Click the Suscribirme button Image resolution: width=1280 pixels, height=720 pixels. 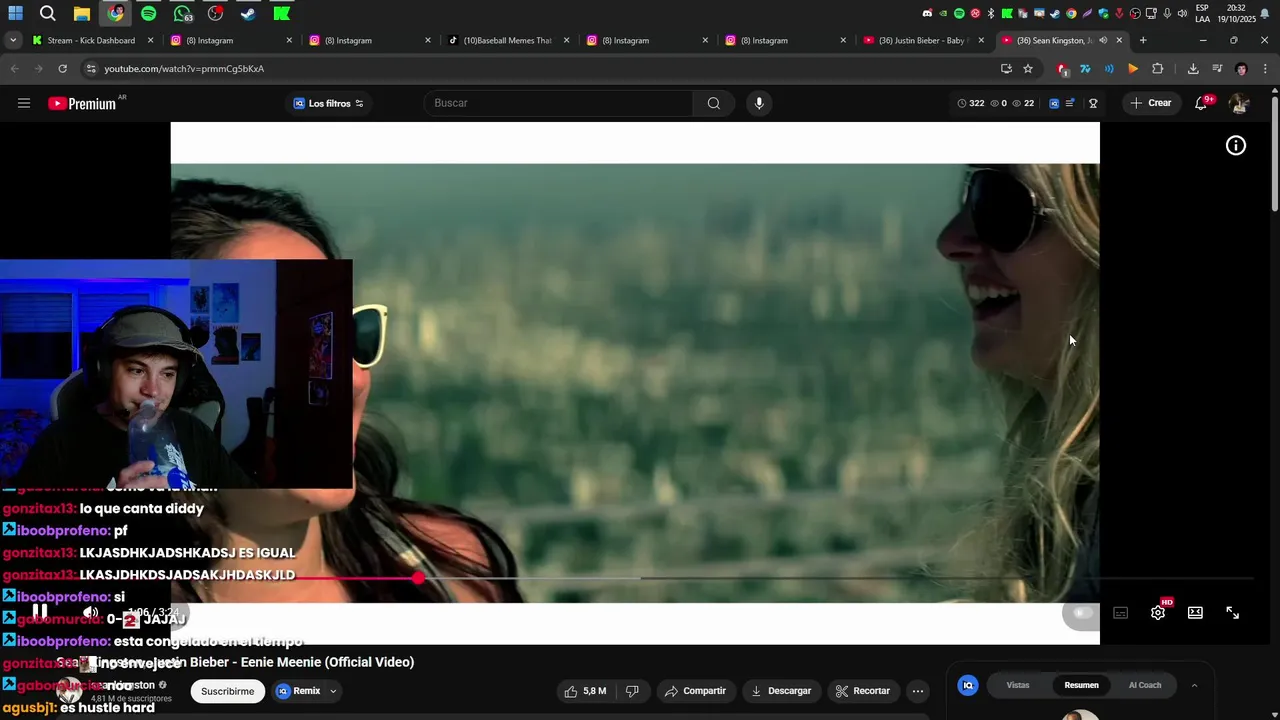pos(228,691)
